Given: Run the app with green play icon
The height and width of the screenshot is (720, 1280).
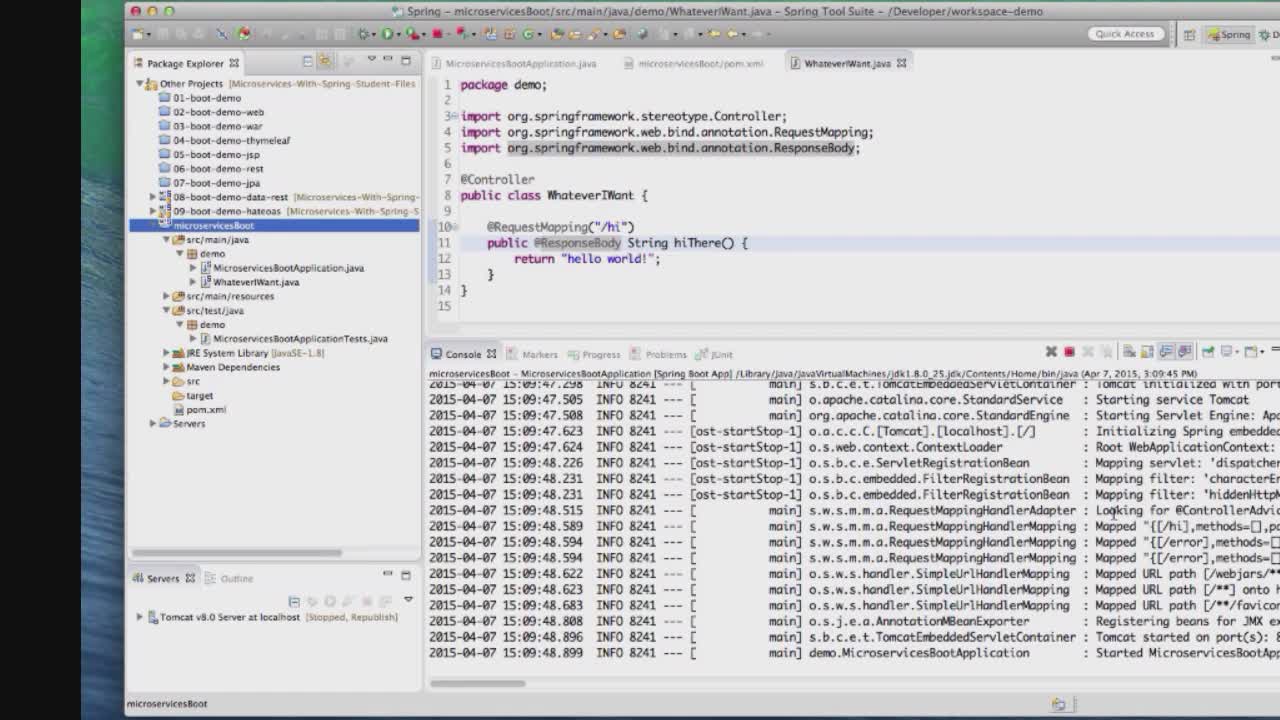Looking at the screenshot, I should pyautogui.click(x=387, y=34).
